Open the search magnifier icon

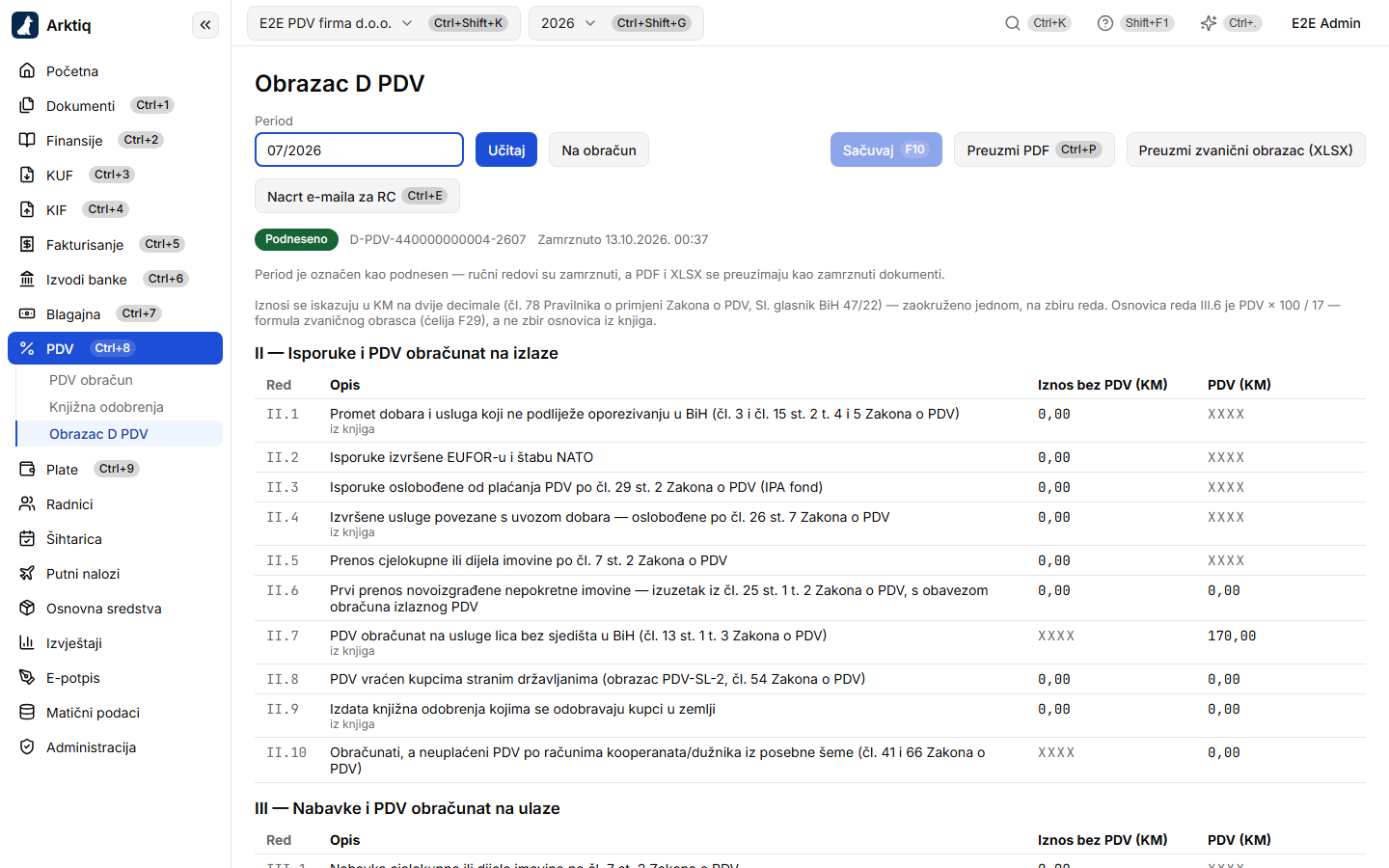1013,23
